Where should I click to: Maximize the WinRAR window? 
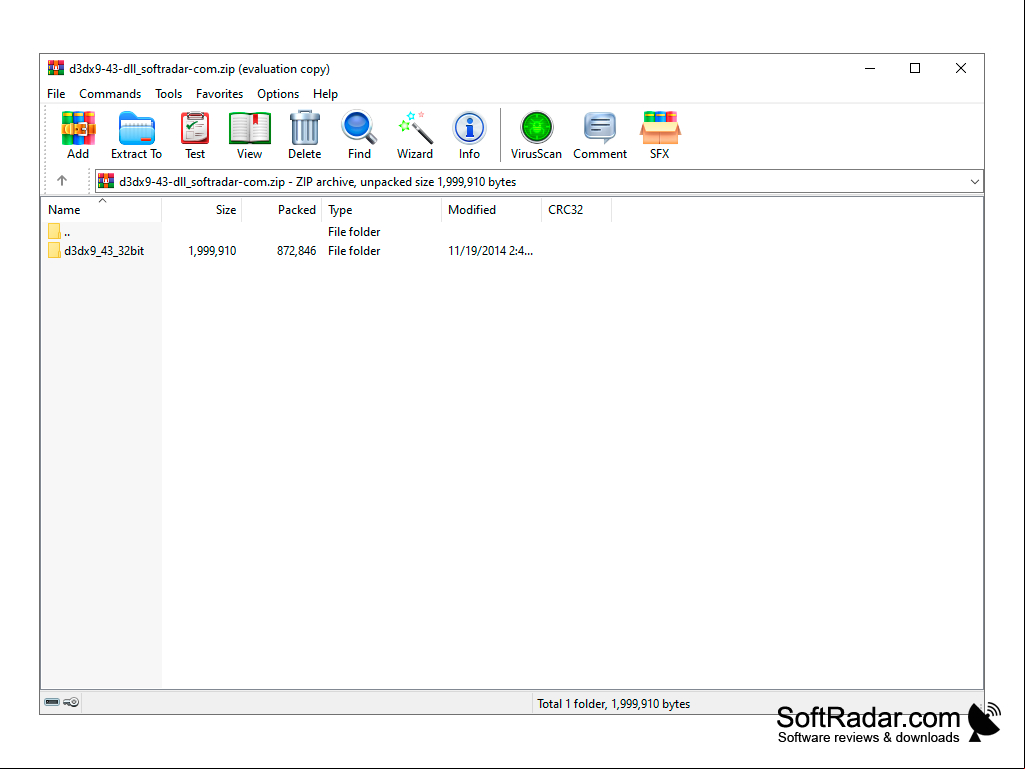pos(915,68)
